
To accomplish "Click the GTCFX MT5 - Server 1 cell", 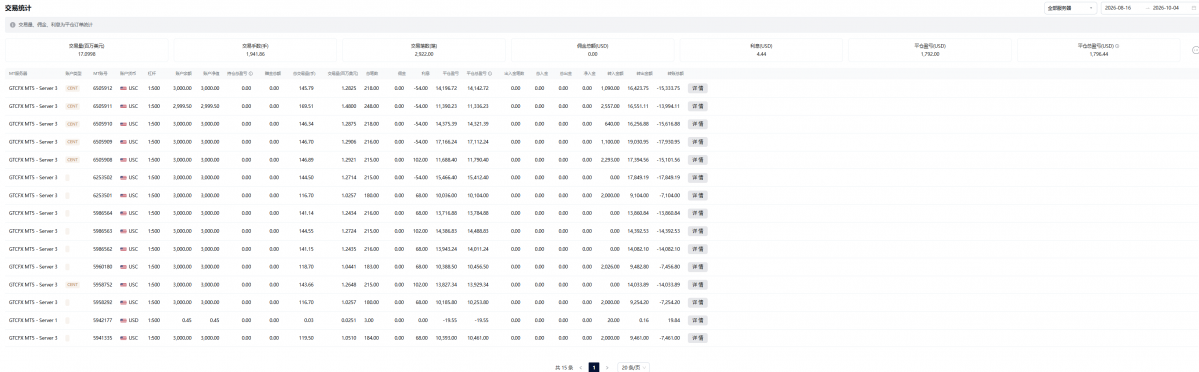I will click(33, 320).
